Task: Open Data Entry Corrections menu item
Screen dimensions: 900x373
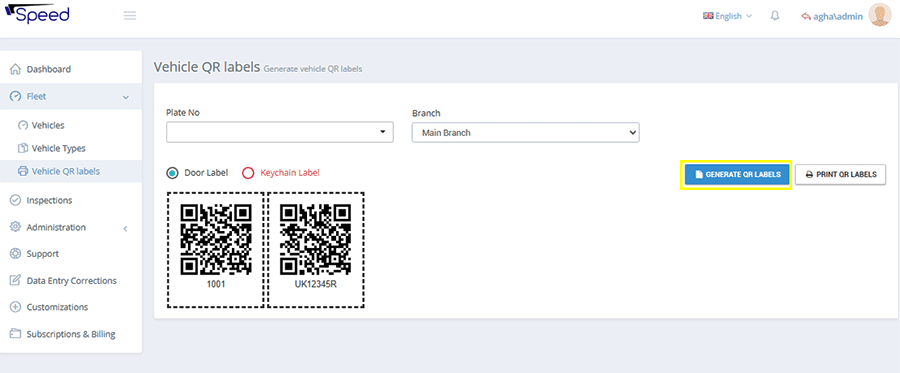Action: [x=71, y=281]
